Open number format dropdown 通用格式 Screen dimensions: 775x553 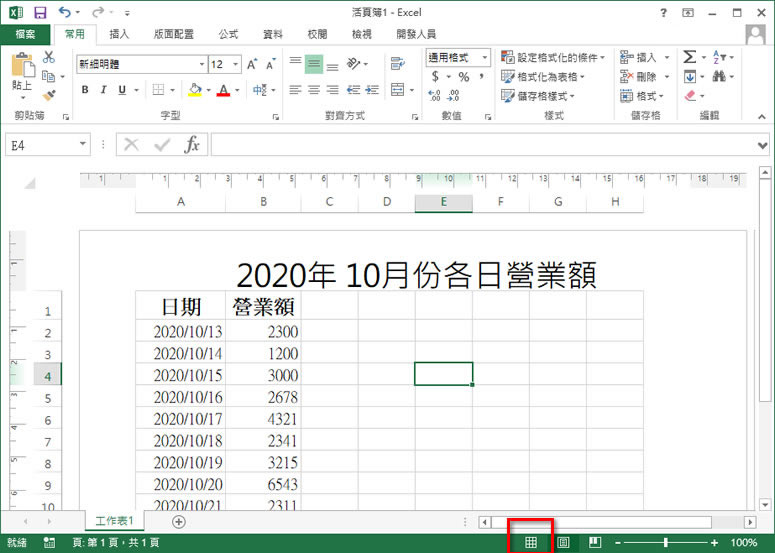(485, 57)
